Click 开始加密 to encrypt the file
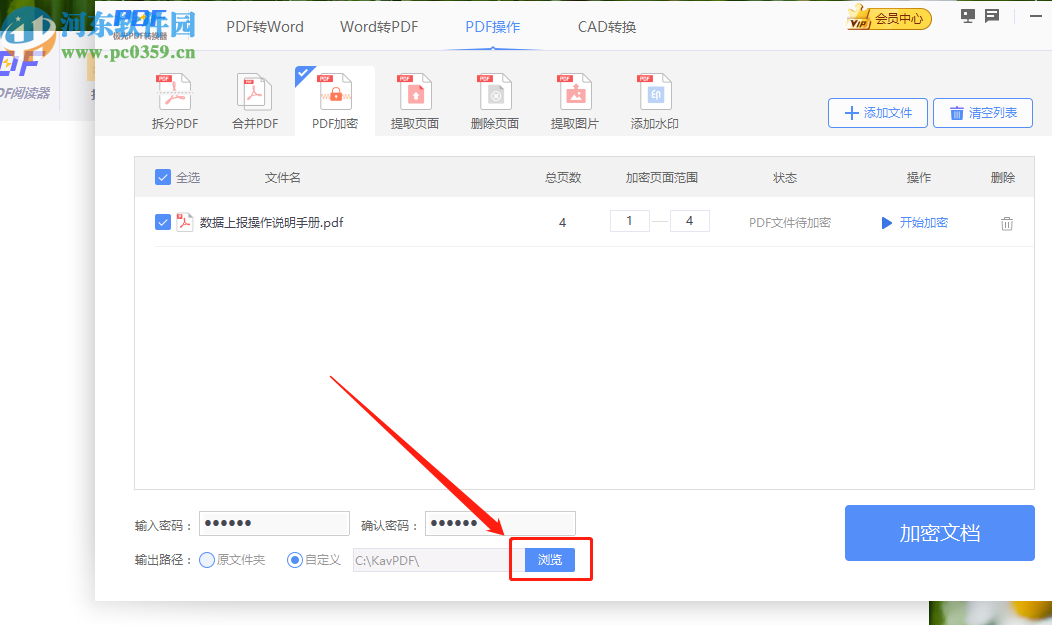The width and height of the screenshot is (1052, 625). [915, 222]
